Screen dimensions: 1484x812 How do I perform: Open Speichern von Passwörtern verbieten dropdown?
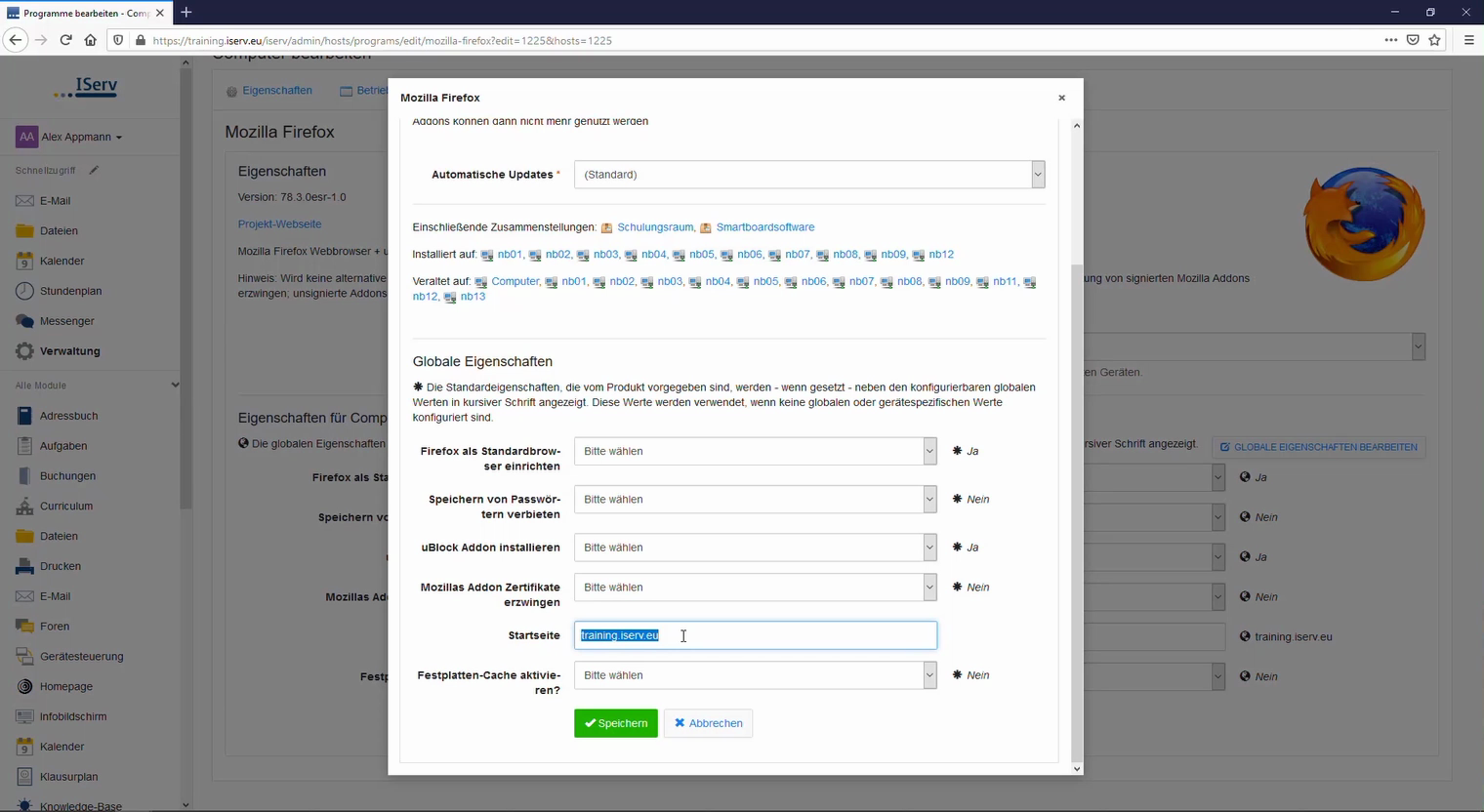[755, 500]
